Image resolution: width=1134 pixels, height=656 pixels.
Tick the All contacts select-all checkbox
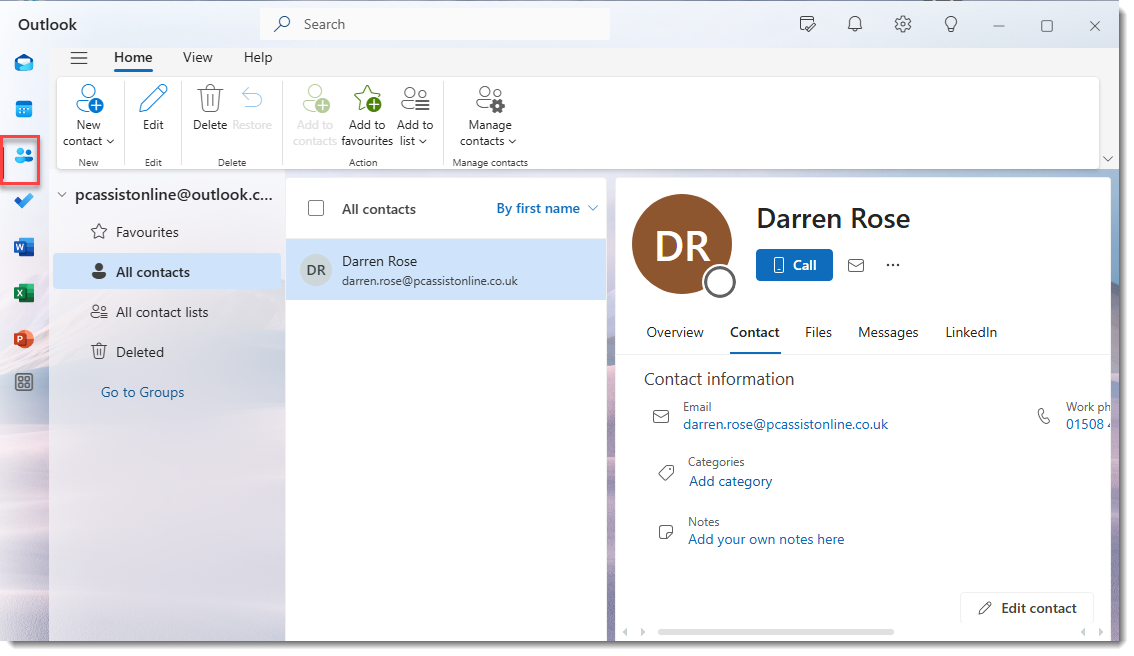tap(316, 208)
